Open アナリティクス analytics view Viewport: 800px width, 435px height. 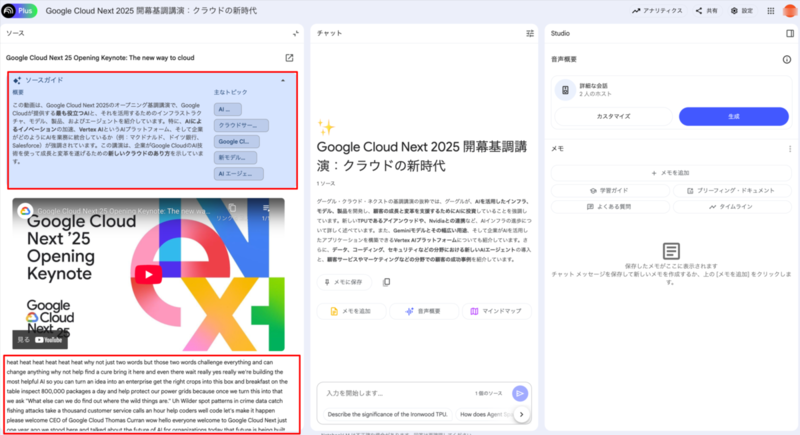tap(657, 11)
